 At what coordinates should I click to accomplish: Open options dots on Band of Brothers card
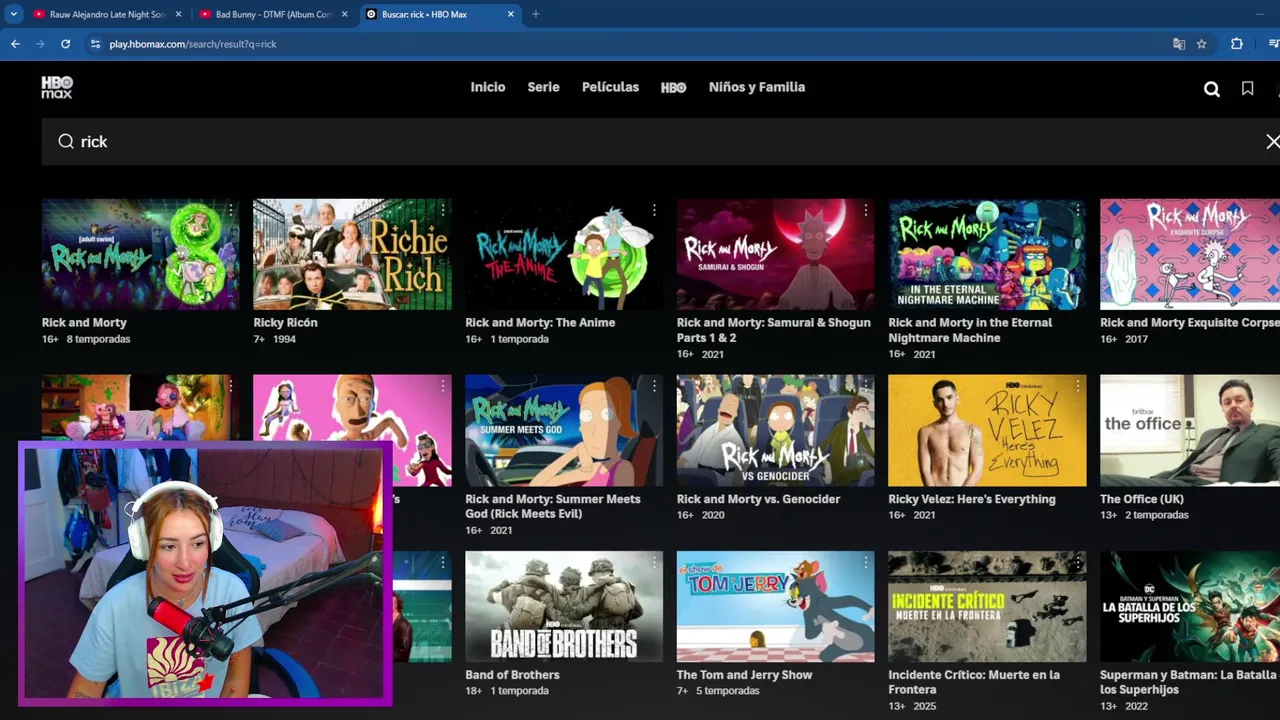(654, 563)
